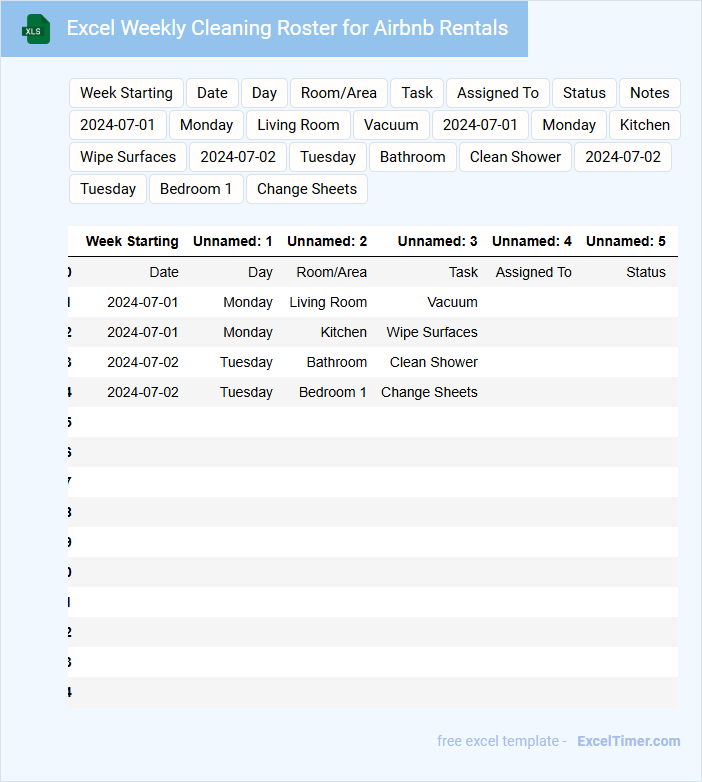The width and height of the screenshot is (702, 782).
Task: Open the ExcelTimer.com link
Action: pos(628,741)
